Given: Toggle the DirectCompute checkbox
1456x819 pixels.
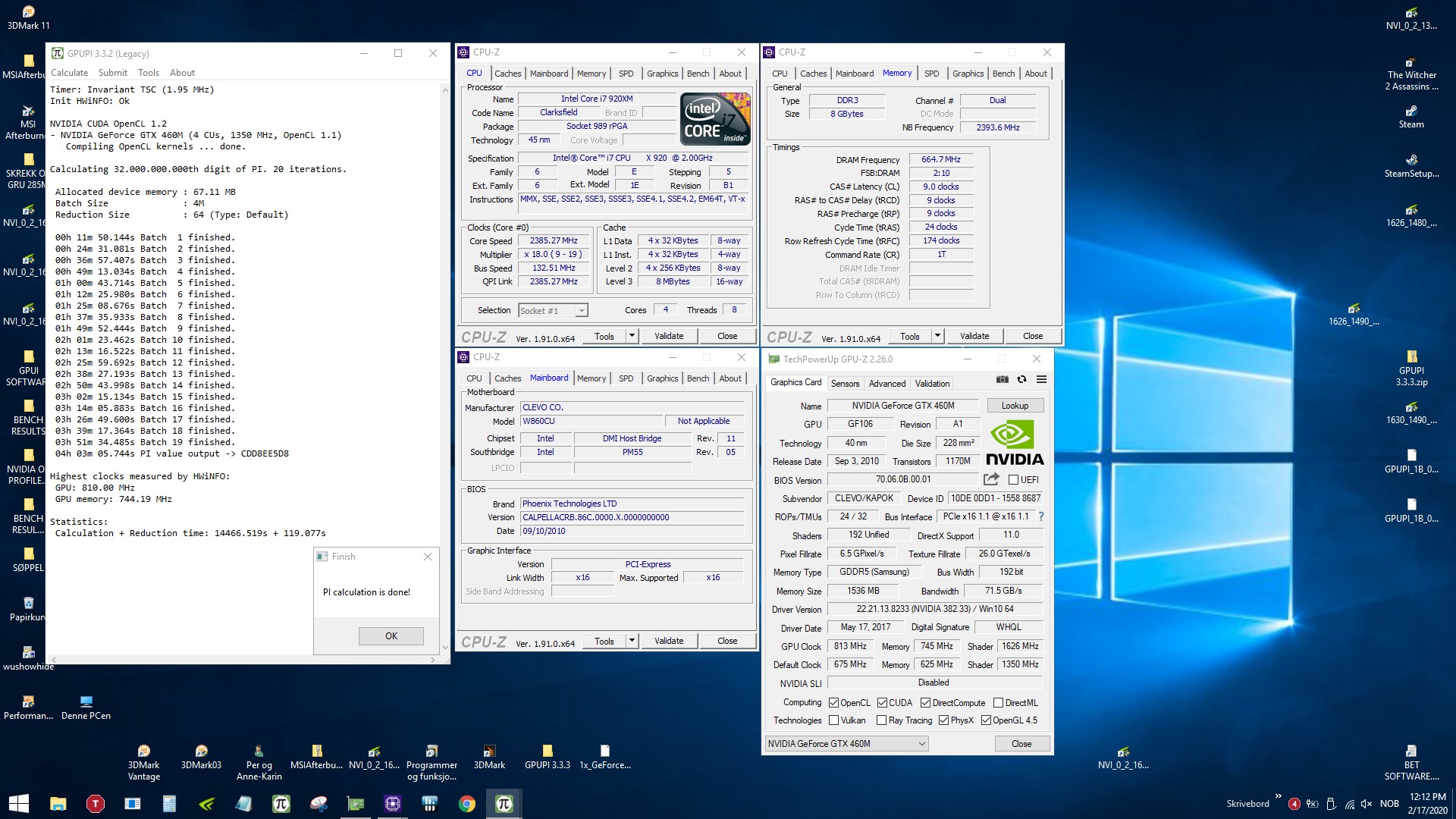Looking at the screenshot, I should click(925, 703).
